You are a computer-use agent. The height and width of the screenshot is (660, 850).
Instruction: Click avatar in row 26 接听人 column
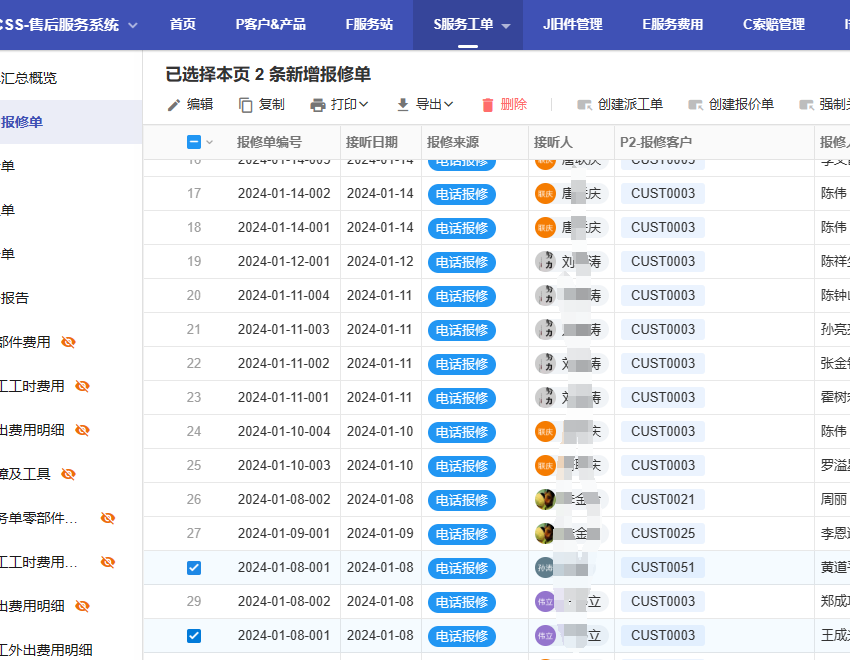545,499
